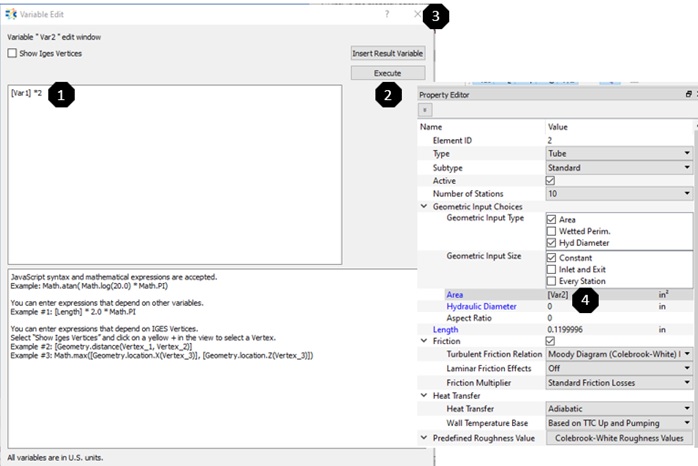Close the Variable Edit window
Screen dimensions: 698x466
pos(416,15)
